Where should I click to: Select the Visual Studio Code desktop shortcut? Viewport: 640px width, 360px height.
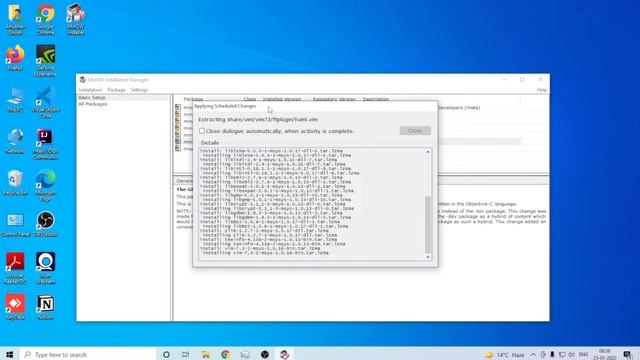coord(45,102)
